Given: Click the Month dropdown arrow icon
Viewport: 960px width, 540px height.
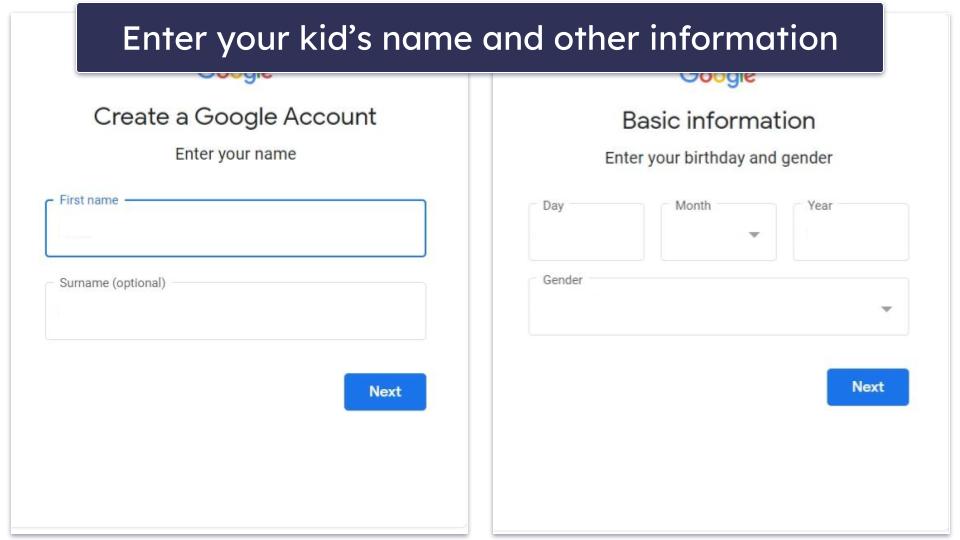Looking at the screenshot, I should (x=754, y=235).
